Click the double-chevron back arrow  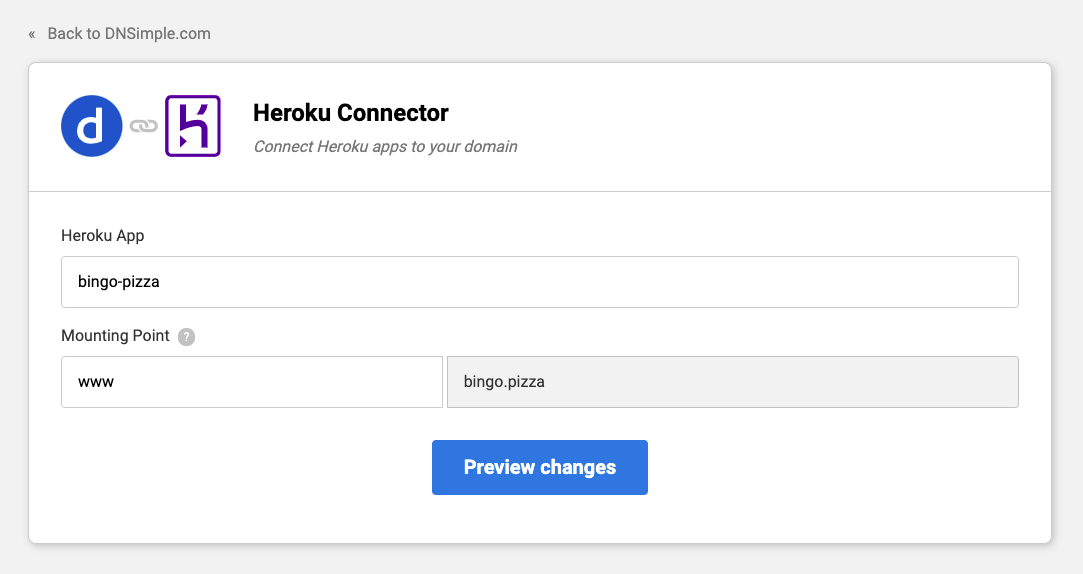[32, 34]
